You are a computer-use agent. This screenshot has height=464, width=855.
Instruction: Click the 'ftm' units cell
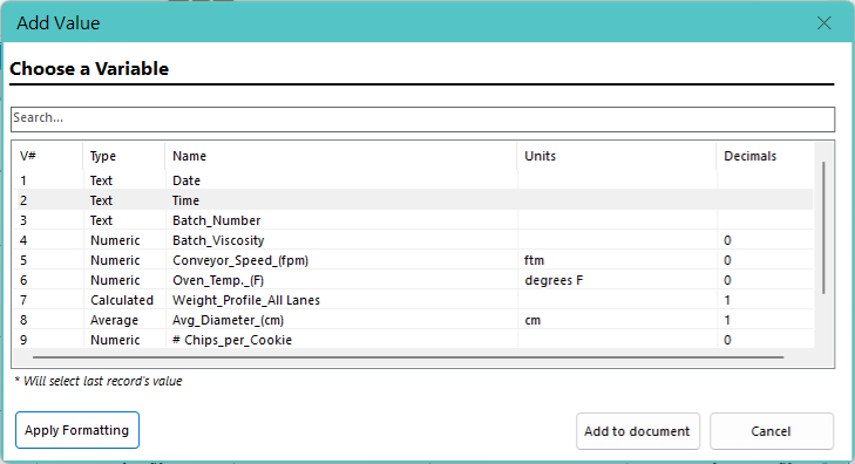[x=534, y=260]
